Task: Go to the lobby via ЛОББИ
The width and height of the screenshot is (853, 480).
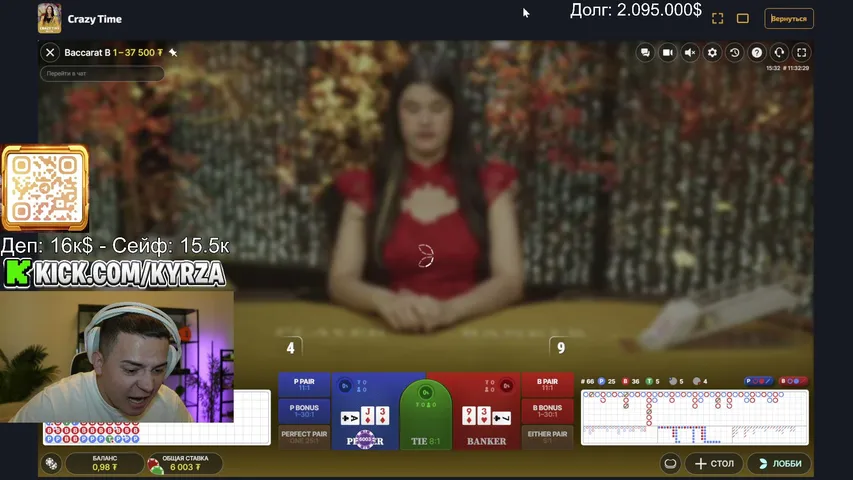Action: point(780,464)
